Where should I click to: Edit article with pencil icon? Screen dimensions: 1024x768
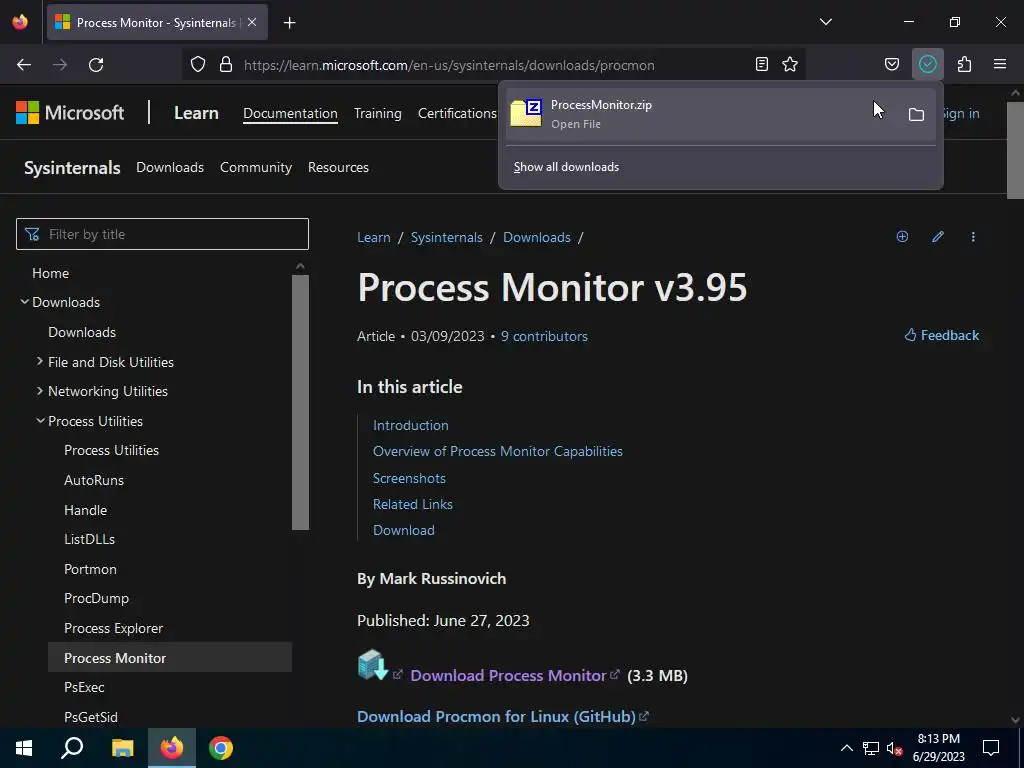tap(938, 237)
